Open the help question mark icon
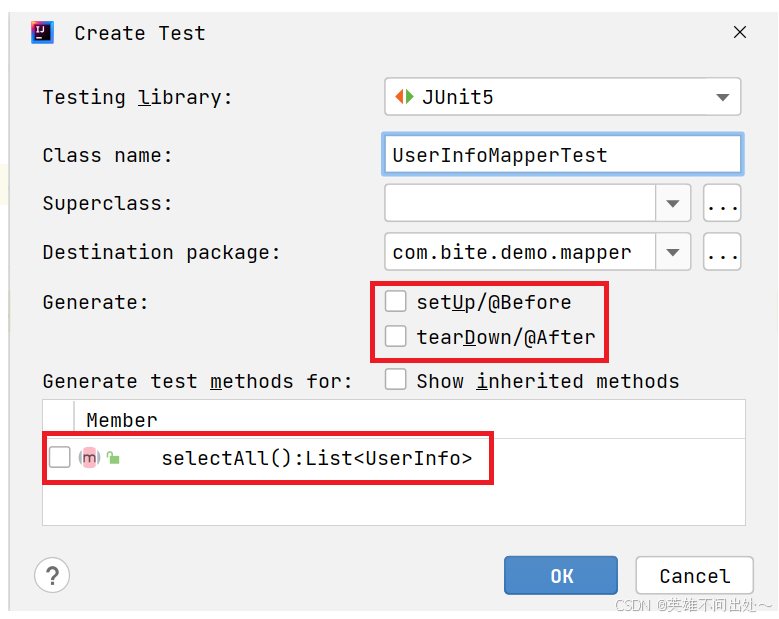Viewport: 779px width, 619px height. click(x=51, y=575)
